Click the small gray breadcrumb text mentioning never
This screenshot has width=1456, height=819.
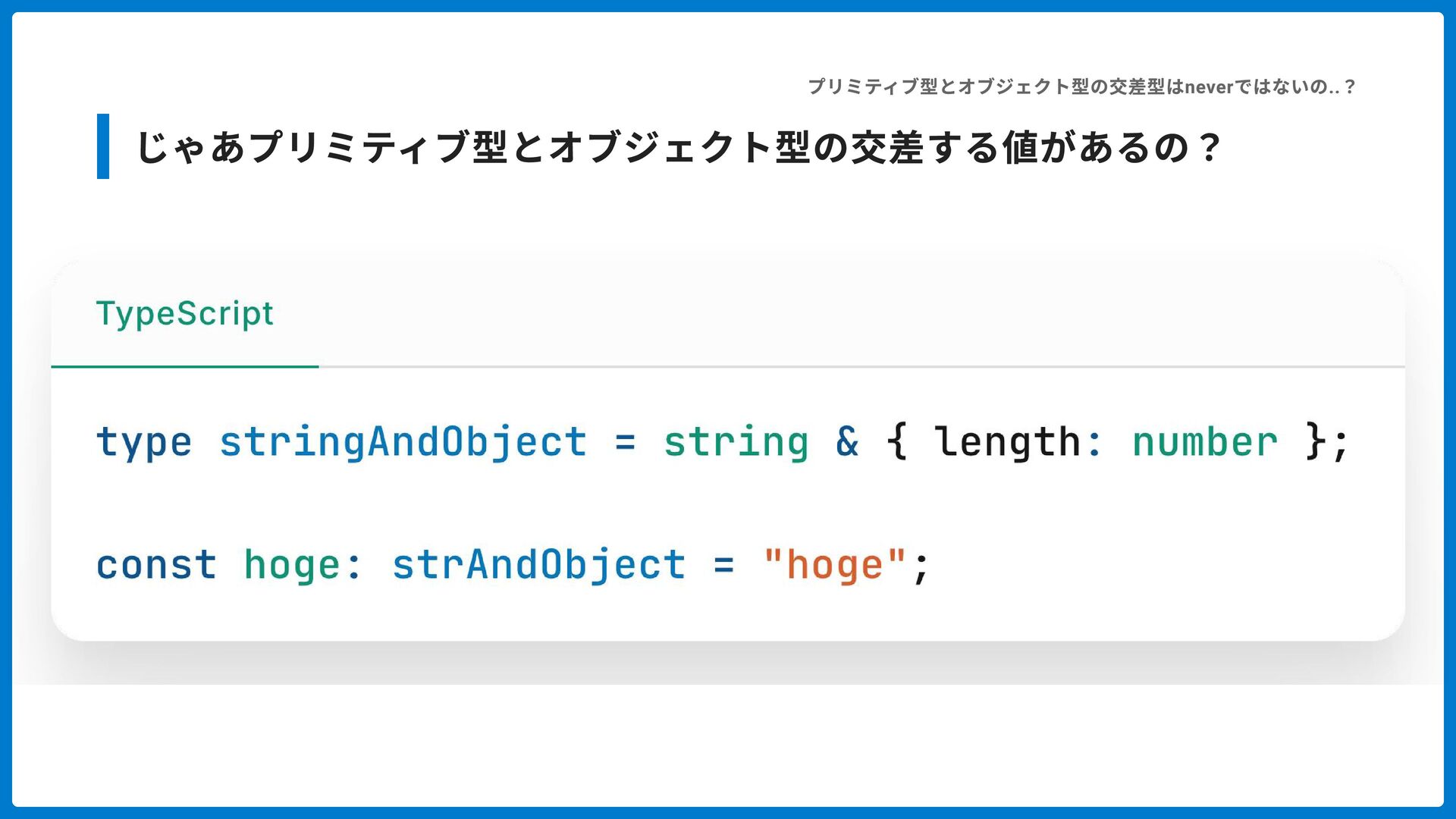coord(1081,86)
